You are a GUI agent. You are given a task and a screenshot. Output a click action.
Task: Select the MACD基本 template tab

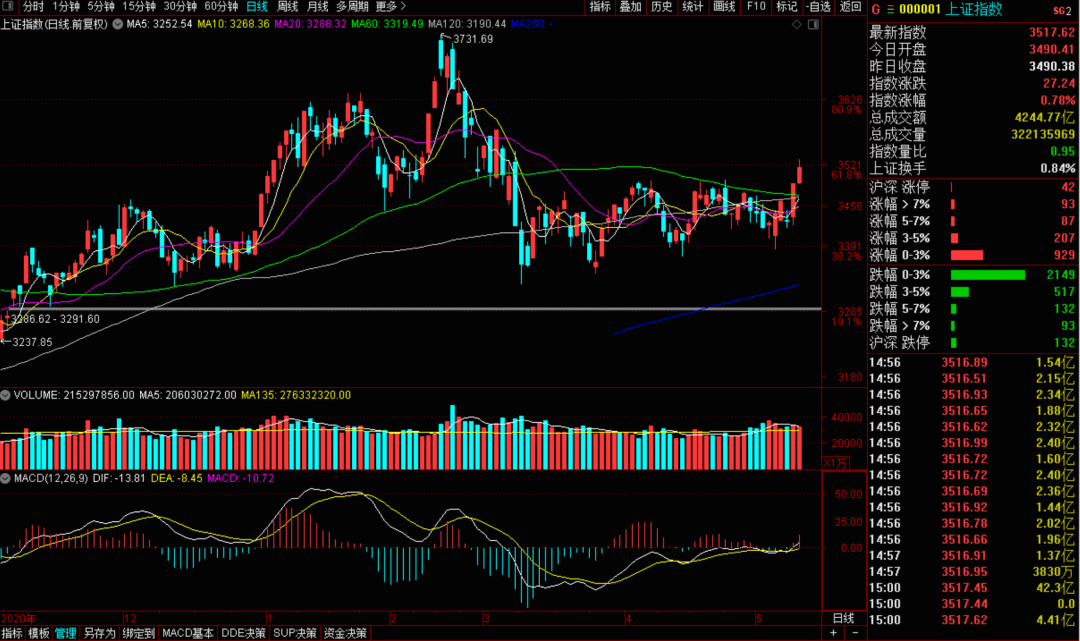(x=188, y=633)
